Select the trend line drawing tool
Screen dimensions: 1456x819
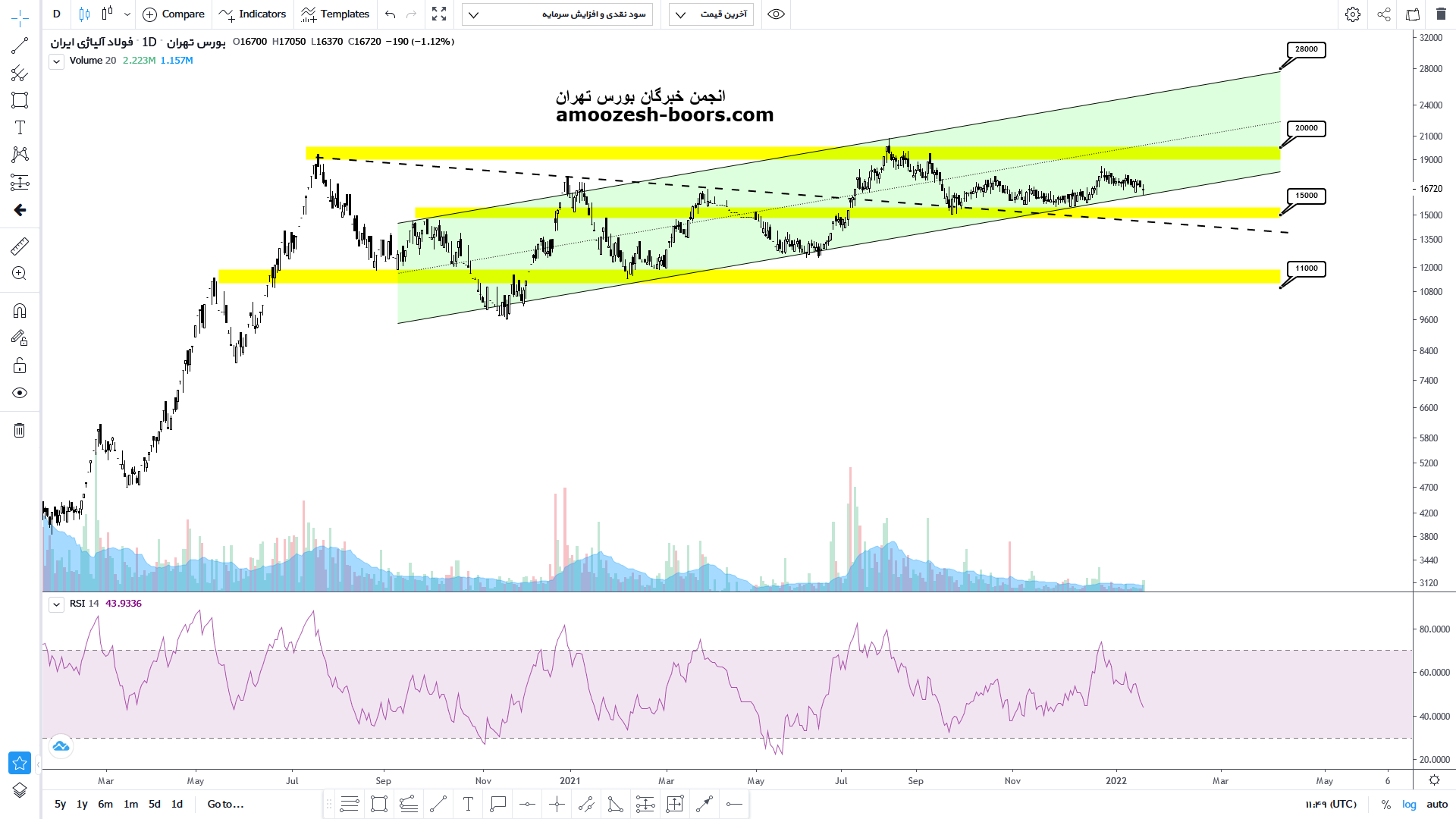(x=20, y=46)
